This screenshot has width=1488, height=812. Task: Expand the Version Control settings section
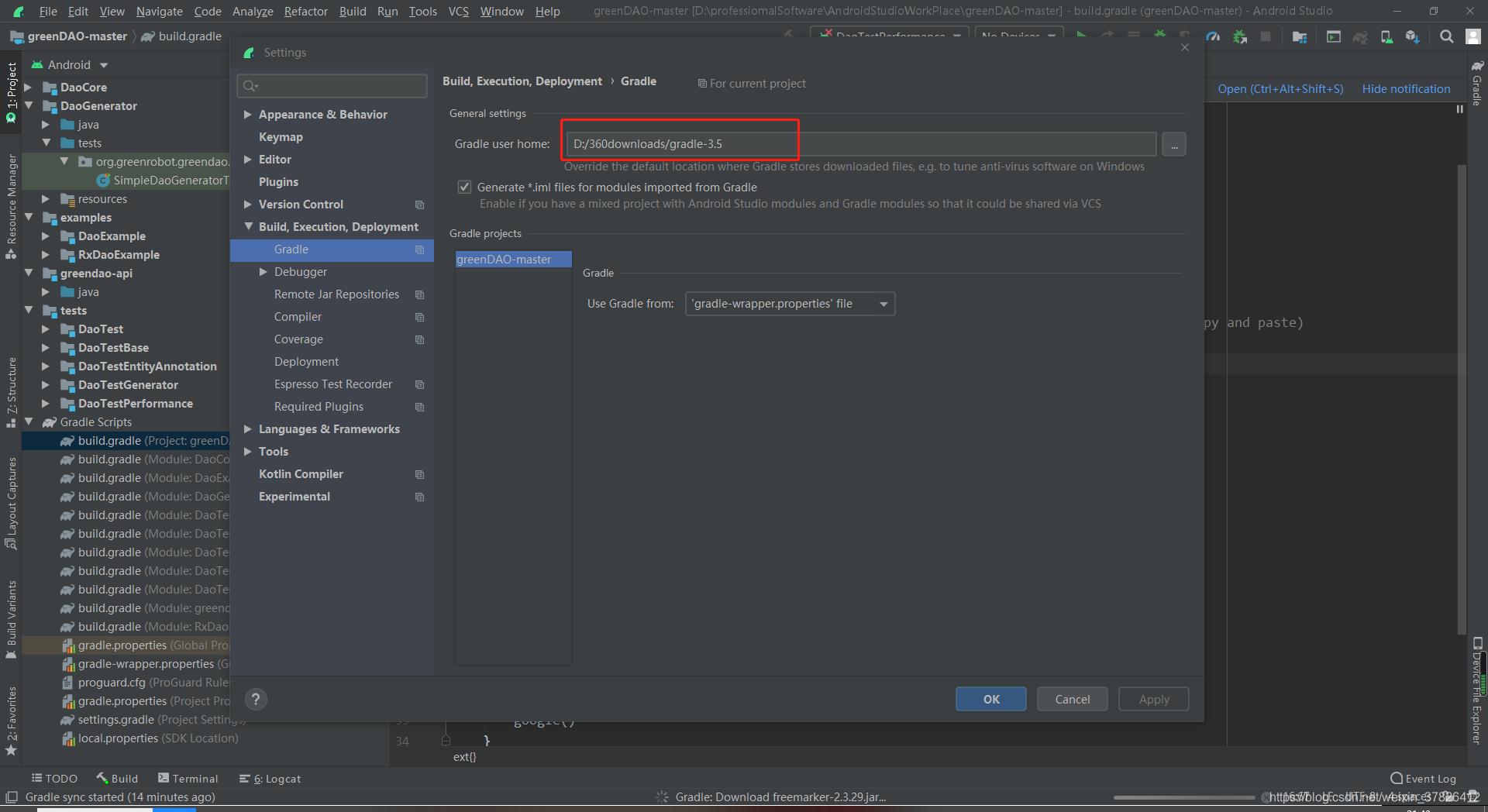(248, 205)
